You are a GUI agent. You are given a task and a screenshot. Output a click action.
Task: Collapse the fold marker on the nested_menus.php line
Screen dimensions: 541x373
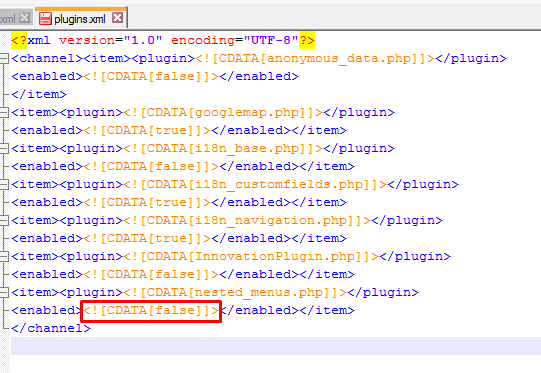coord(3,292)
